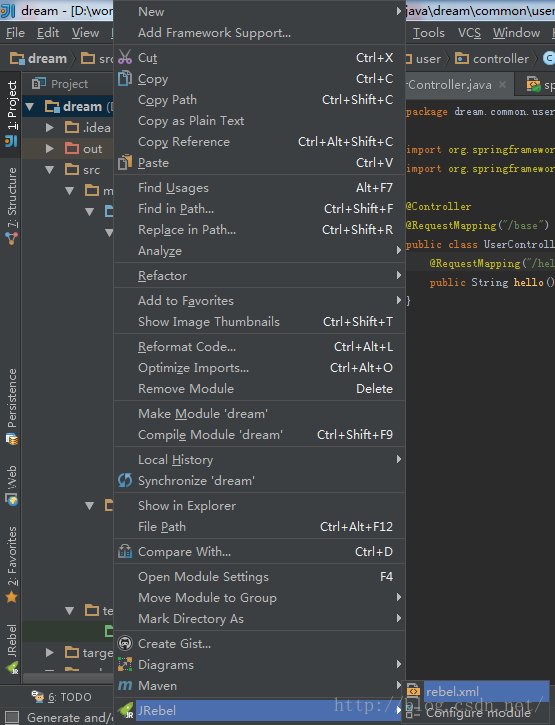The height and width of the screenshot is (725, 555).
Task: Expand the out folder node
Action: tap(49, 148)
